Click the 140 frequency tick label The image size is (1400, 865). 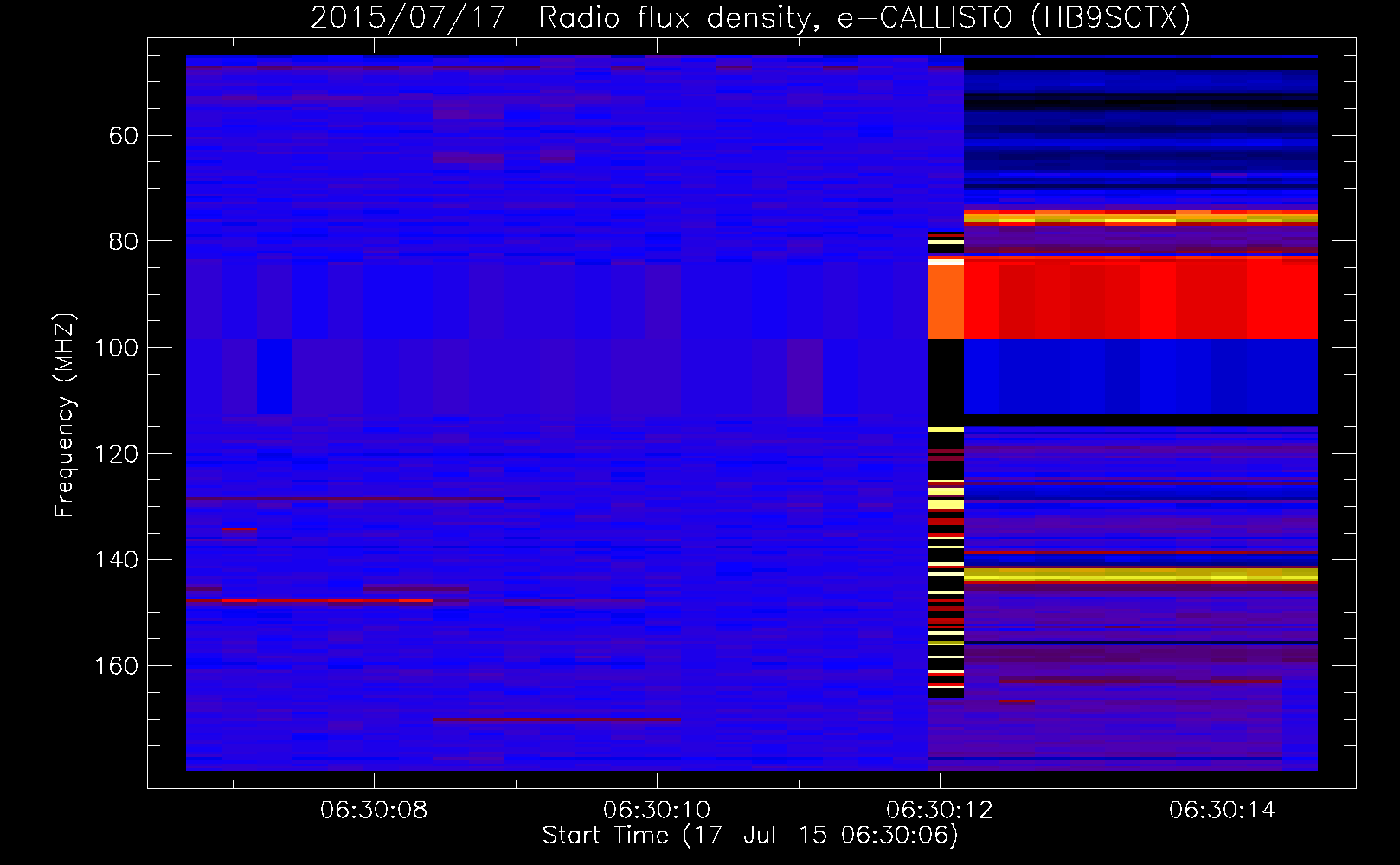[117, 560]
